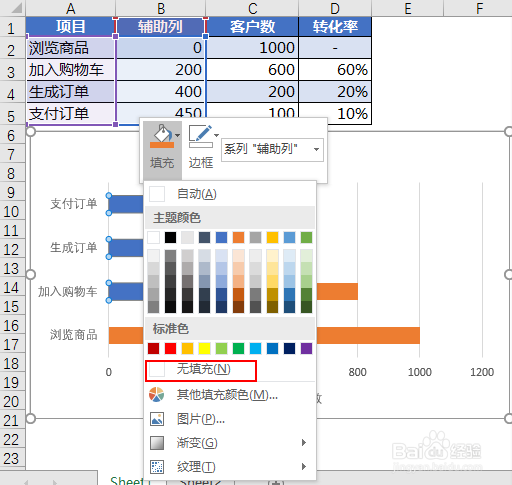Click the chart's bottom-left corner handle

point(30,418)
